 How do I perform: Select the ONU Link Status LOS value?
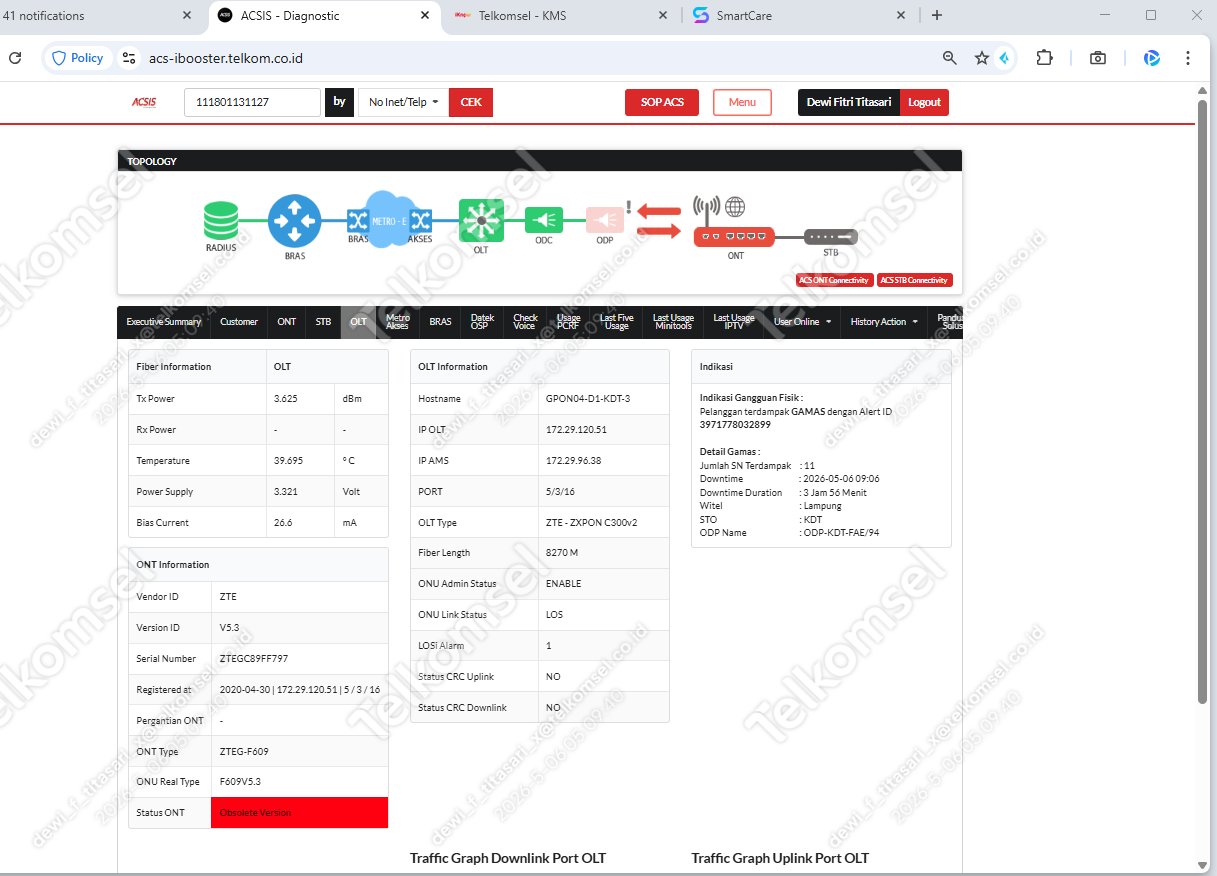click(554, 615)
